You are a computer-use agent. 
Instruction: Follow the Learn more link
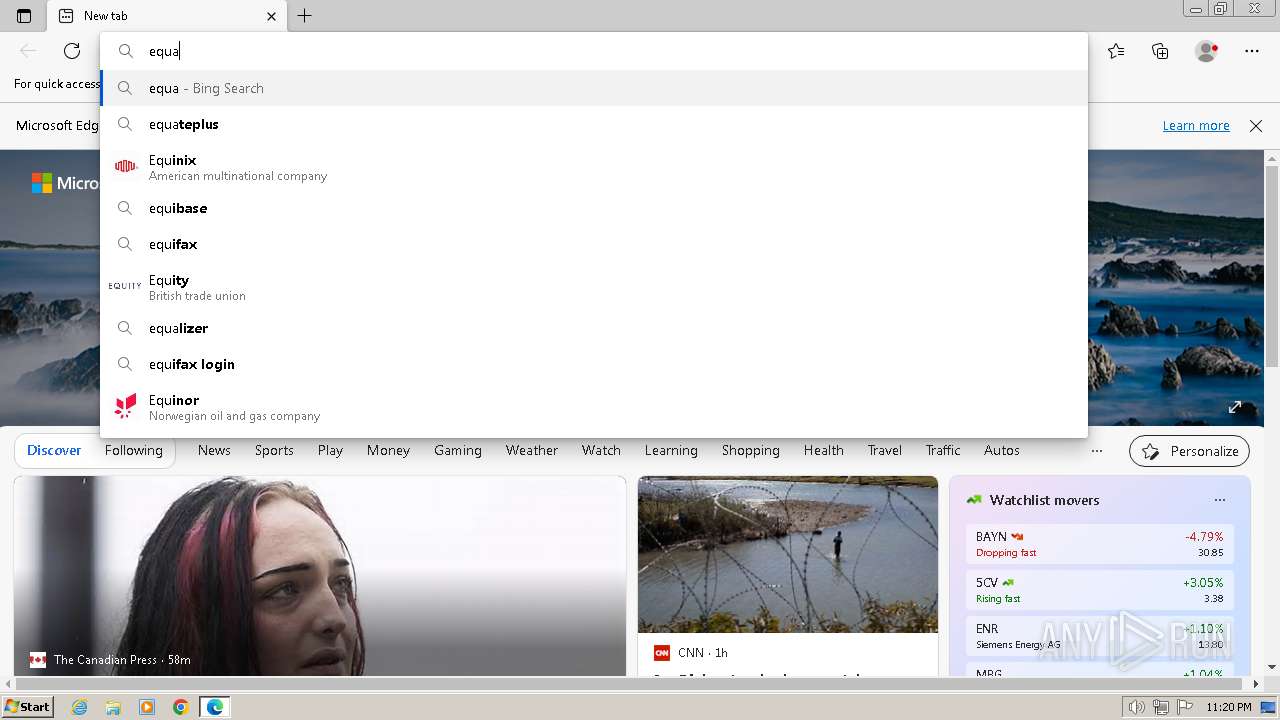point(1196,126)
